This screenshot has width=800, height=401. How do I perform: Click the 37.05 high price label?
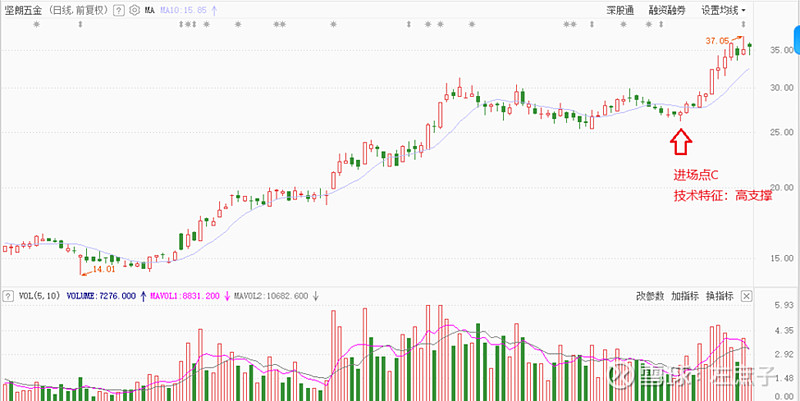click(716, 40)
